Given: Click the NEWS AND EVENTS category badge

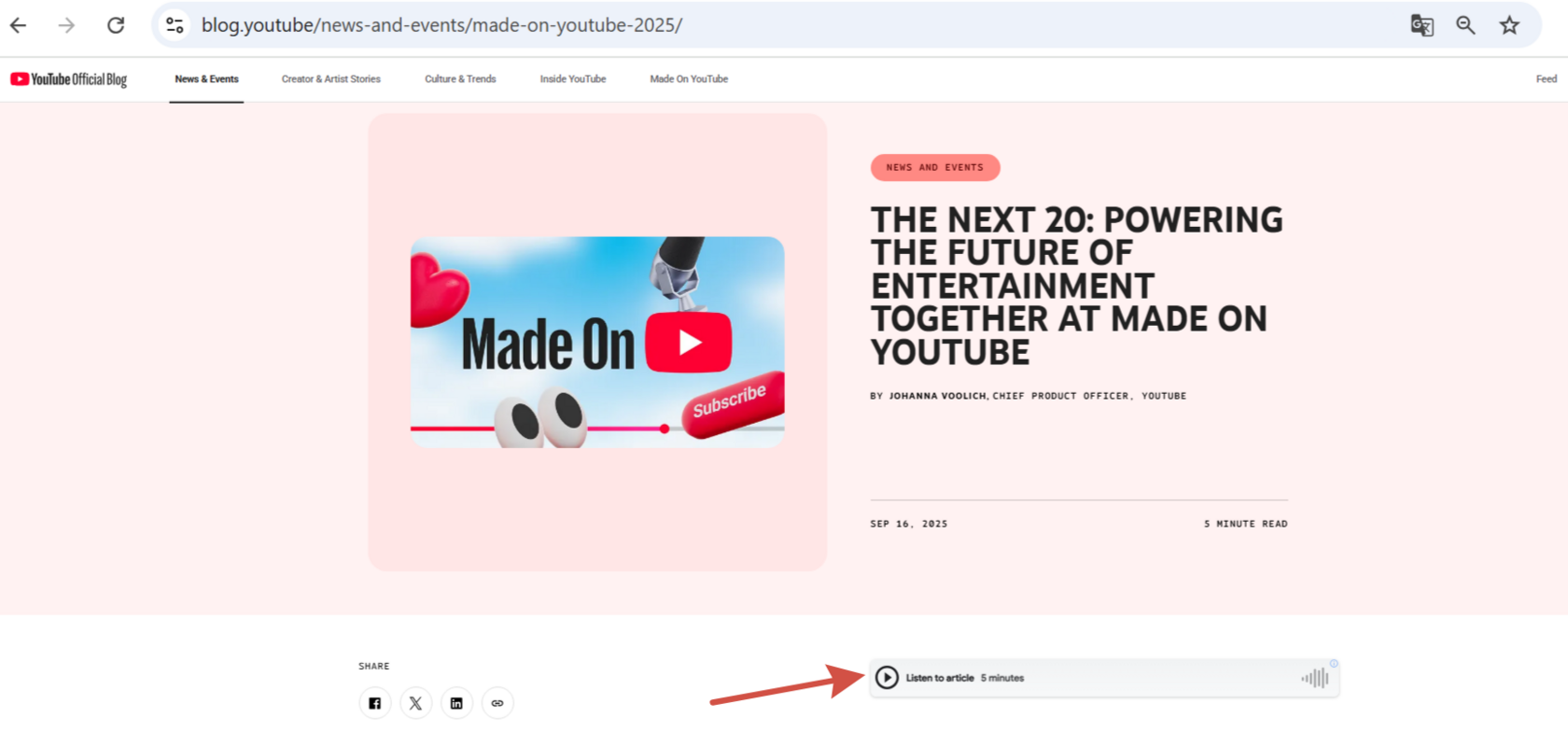Looking at the screenshot, I should click(x=935, y=168).
